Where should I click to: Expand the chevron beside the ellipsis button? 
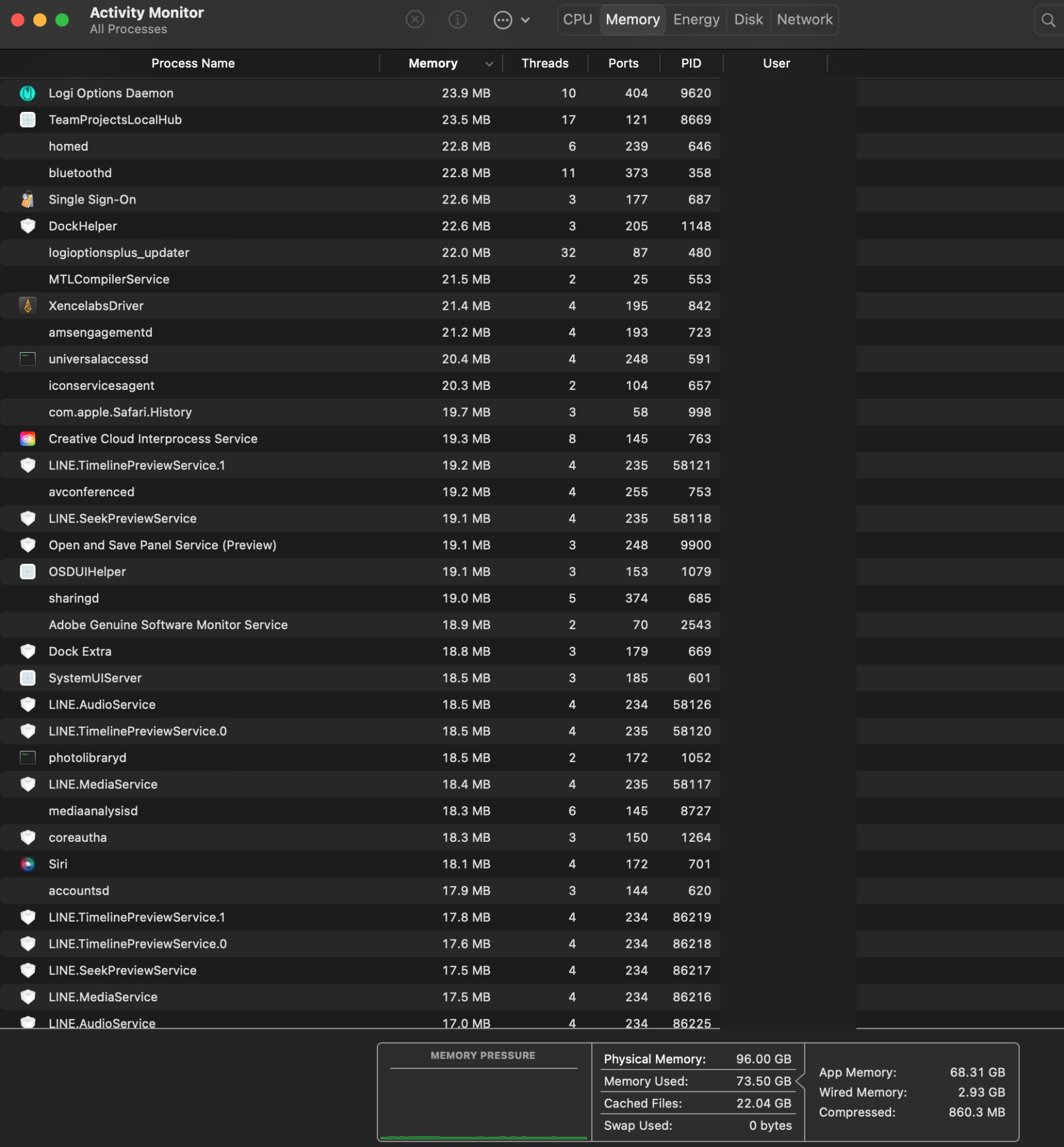(525, 19)
